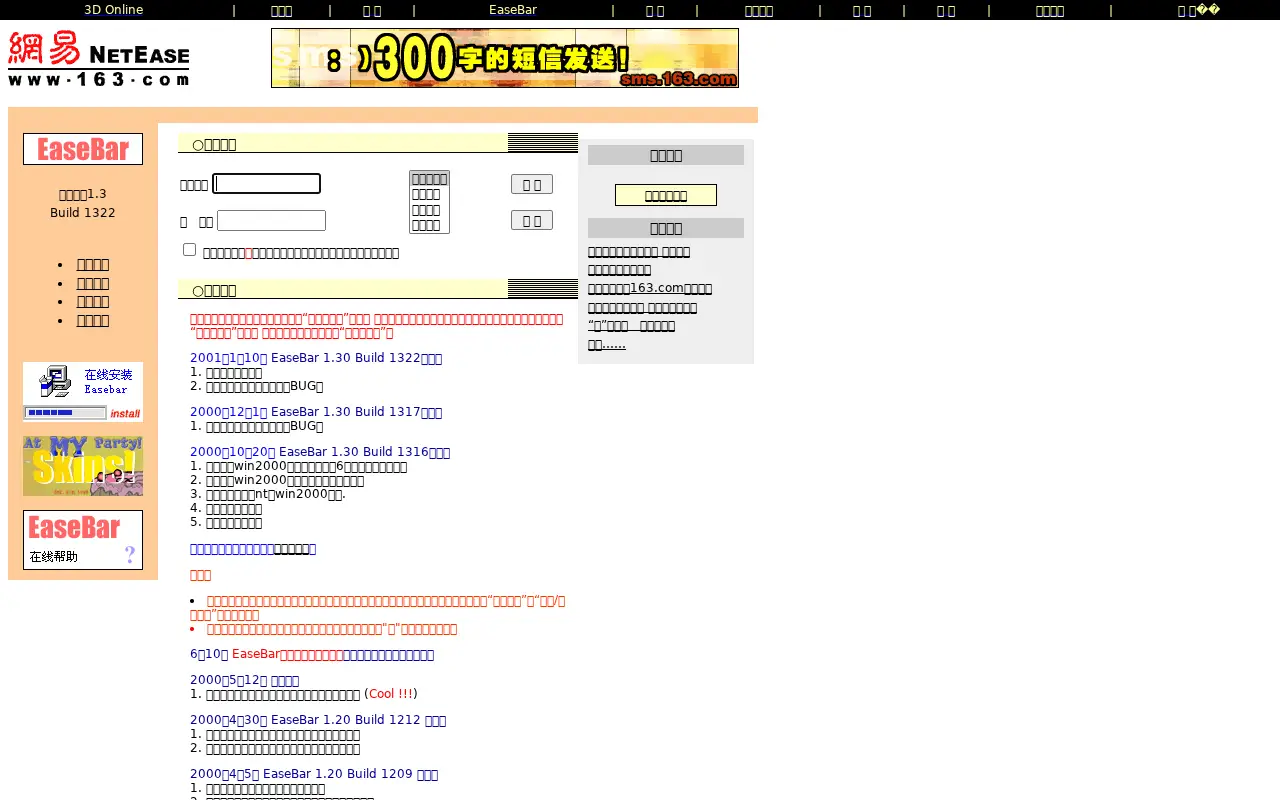Open the EaseBar 1.30 Build 1317 release heading
This screenshot has width=1280, height=800.
point(316,412)
